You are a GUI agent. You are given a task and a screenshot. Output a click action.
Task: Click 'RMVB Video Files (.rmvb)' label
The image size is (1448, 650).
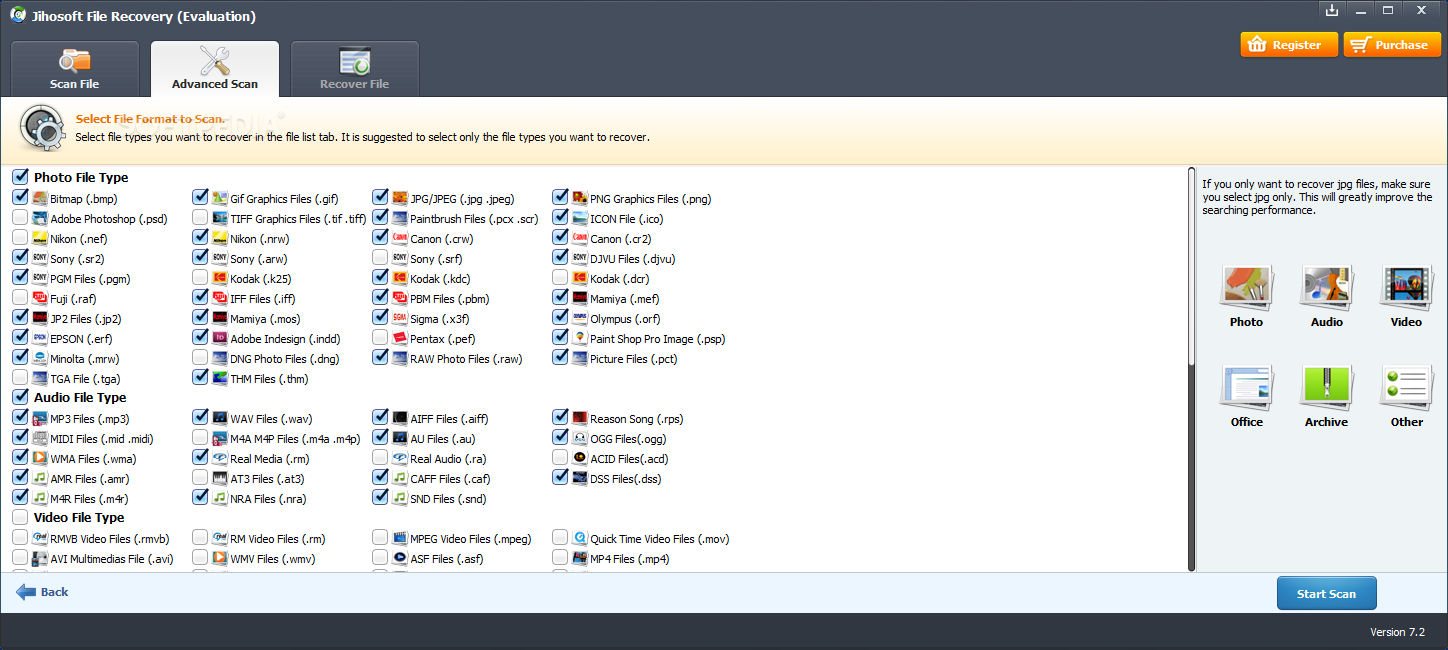pos(110,539)
